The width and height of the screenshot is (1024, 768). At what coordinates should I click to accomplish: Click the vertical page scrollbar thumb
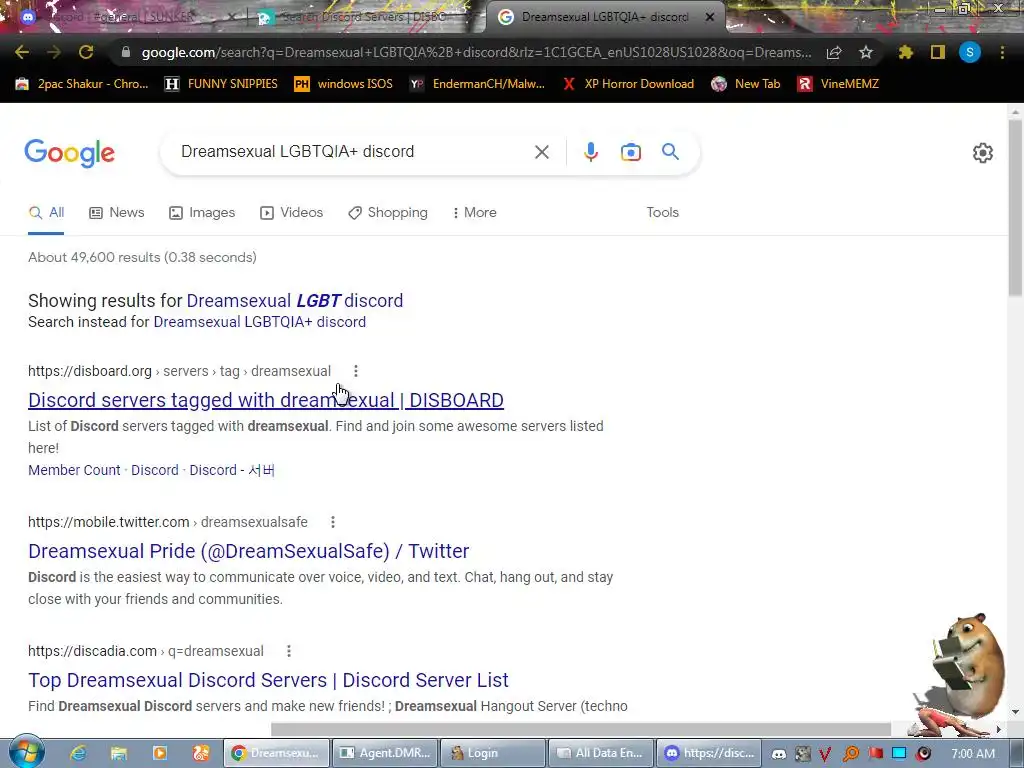pyautogui.click(x=1016, y=208)
